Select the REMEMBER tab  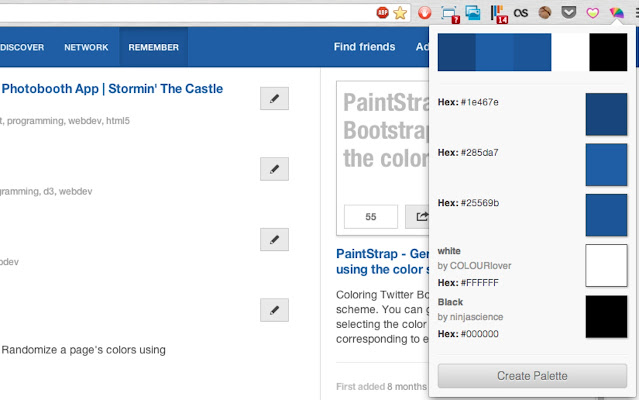(x=153, y=47)
